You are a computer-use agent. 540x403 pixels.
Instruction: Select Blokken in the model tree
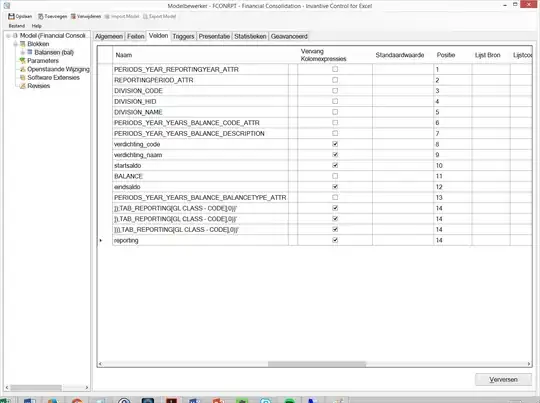[x=38, y=44]
